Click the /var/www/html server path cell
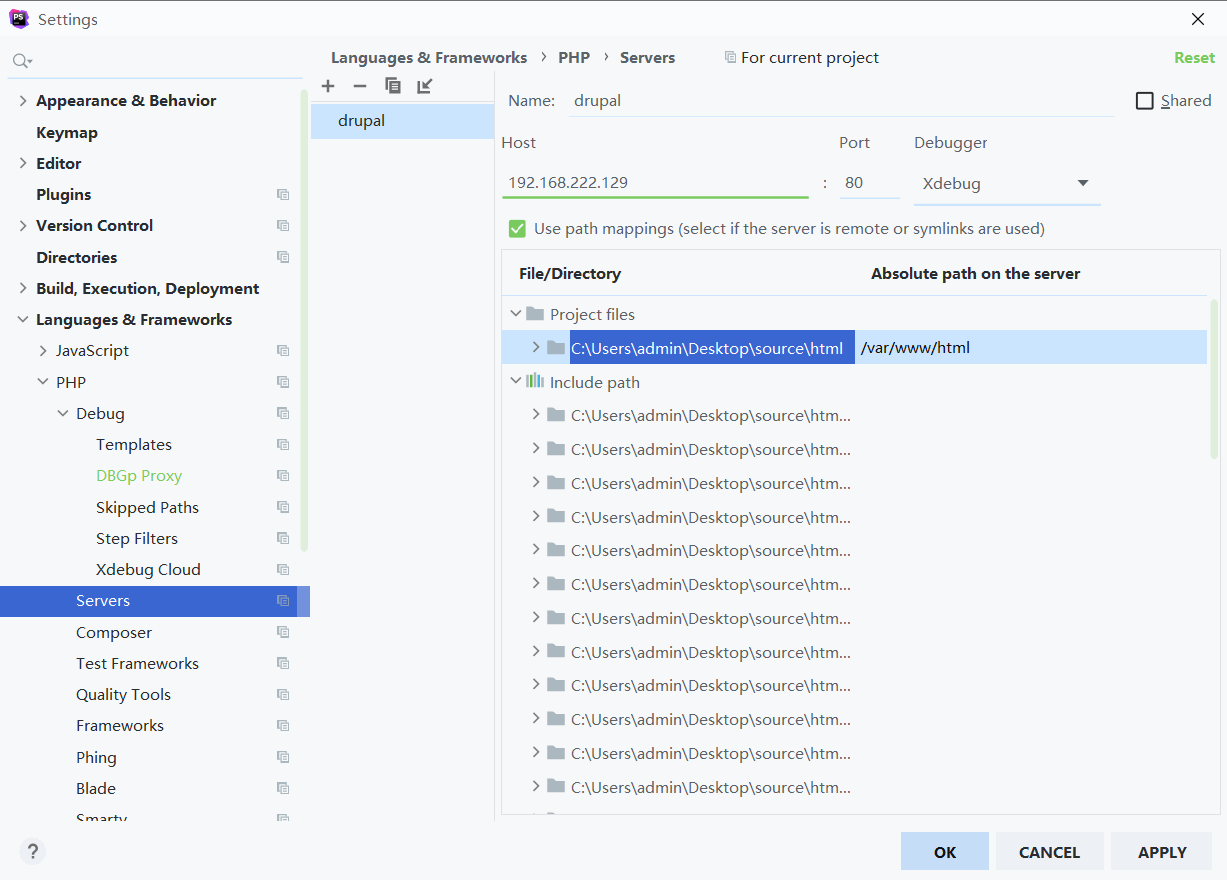The width and height of the screenshot is (1227, 880). coord(1031,348)
